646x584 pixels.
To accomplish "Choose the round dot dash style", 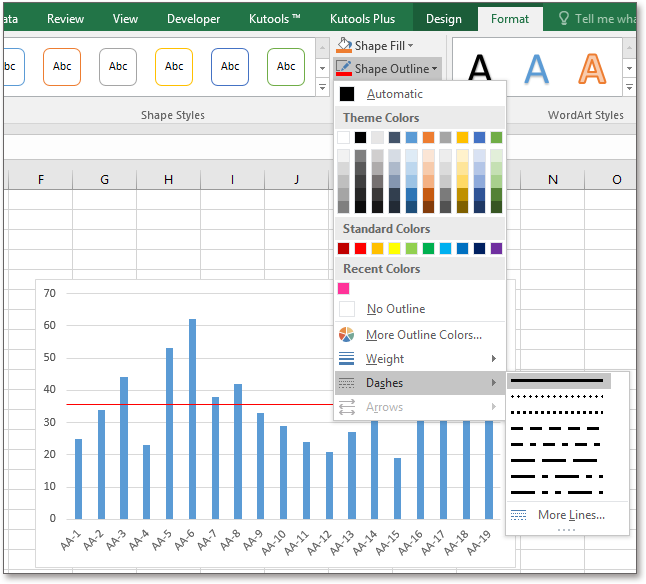I will (x=558, y=397).
